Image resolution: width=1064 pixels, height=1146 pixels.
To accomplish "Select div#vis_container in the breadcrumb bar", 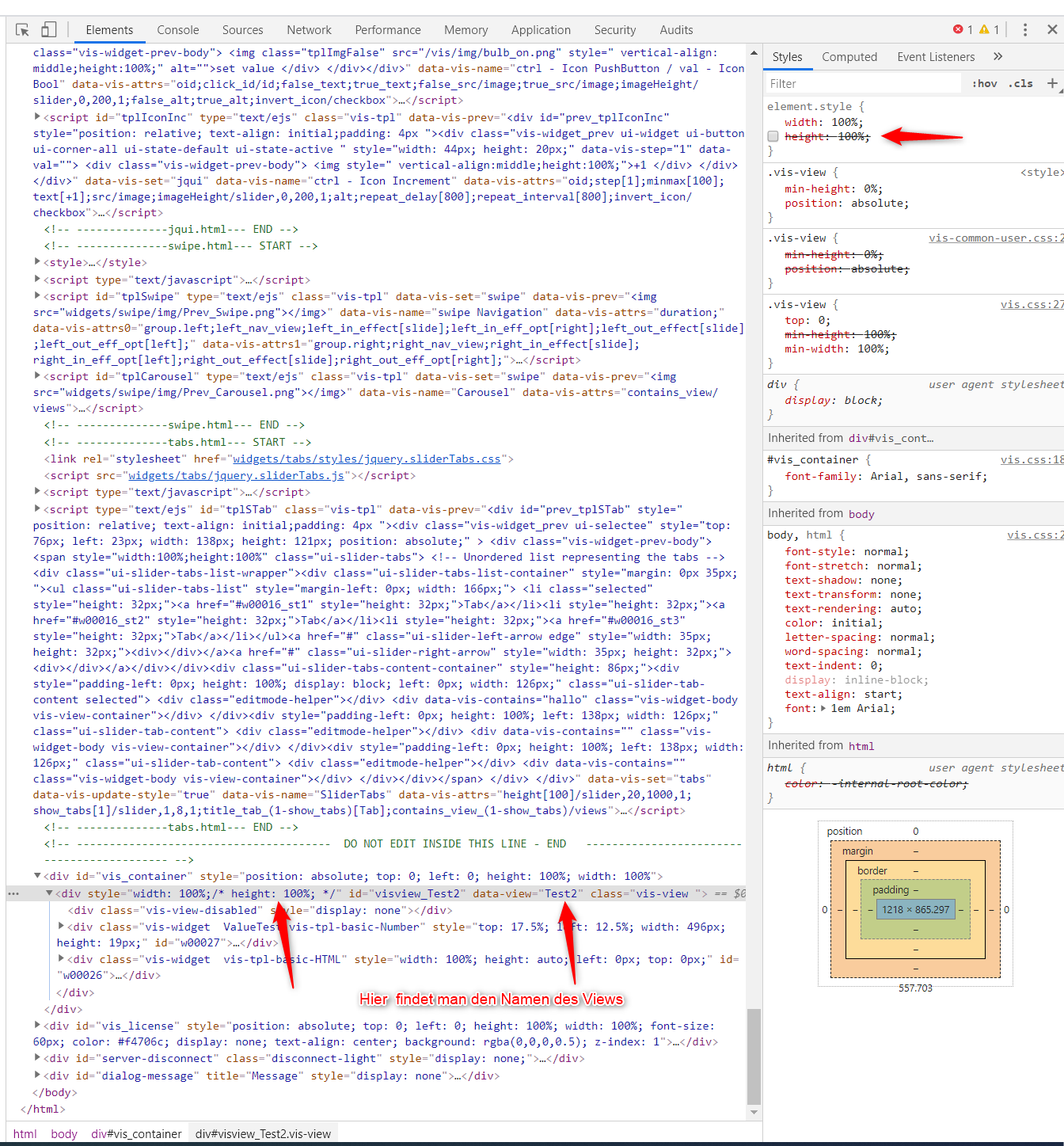I will click(136, 1134).
